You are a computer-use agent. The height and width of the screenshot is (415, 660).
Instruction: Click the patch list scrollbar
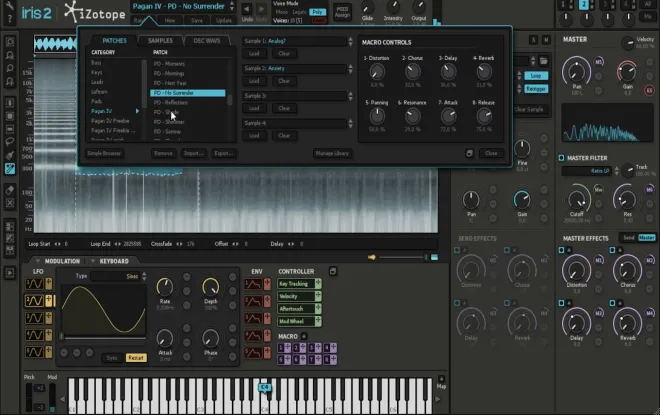(230, 100)
